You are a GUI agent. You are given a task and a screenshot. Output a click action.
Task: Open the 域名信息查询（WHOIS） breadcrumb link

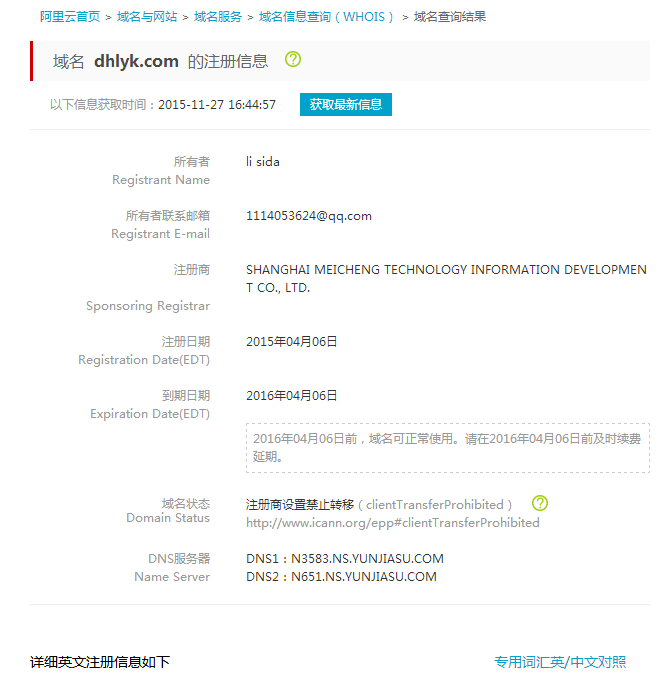(x=327, y=17)
